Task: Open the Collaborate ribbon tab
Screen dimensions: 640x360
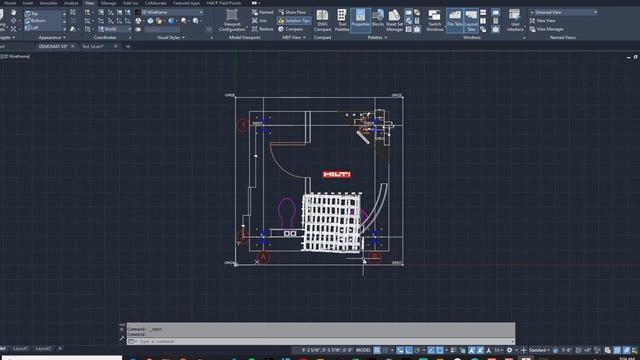Action: (156, 3)
